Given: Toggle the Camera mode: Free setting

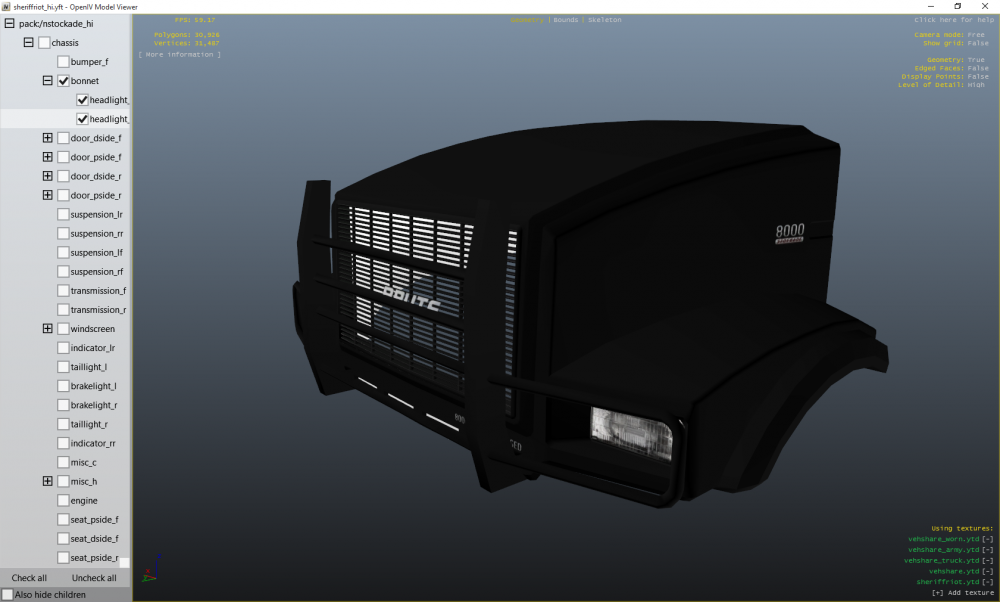Looking at the screenshot, I should pyautogui.click(x=950, y=35).
